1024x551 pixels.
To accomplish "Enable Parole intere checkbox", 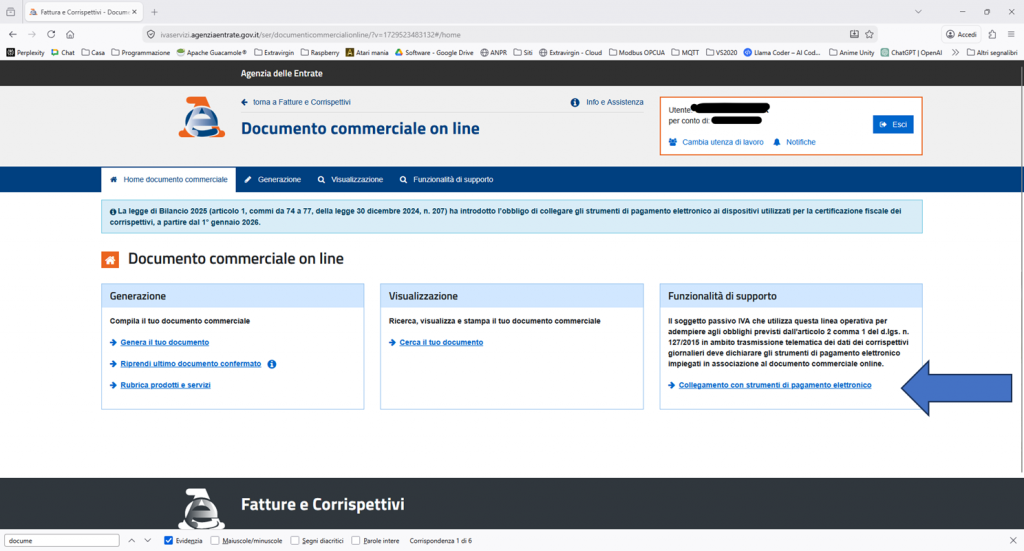I will (356, 540).
